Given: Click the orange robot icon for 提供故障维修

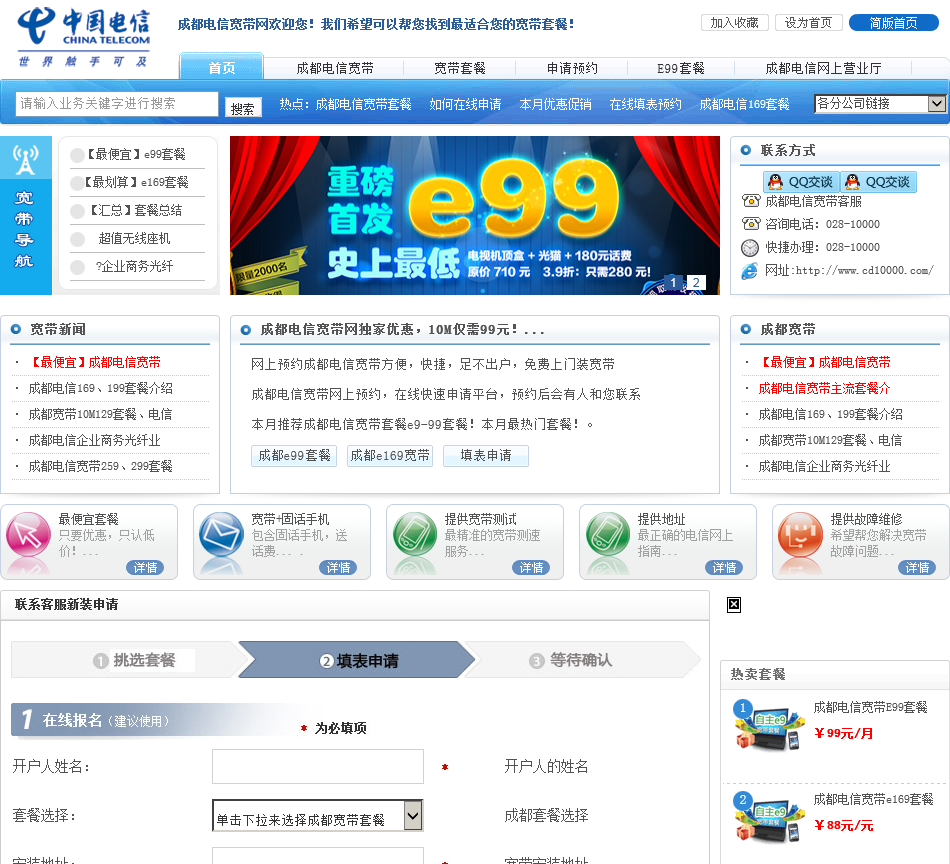Looking at the screenshot, I should (x=800, y=534).
